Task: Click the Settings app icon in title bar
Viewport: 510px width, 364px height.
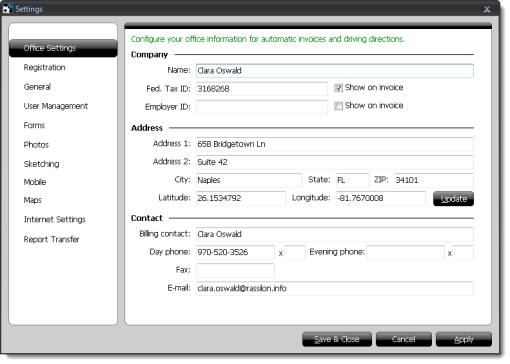Action: point(7,9)
